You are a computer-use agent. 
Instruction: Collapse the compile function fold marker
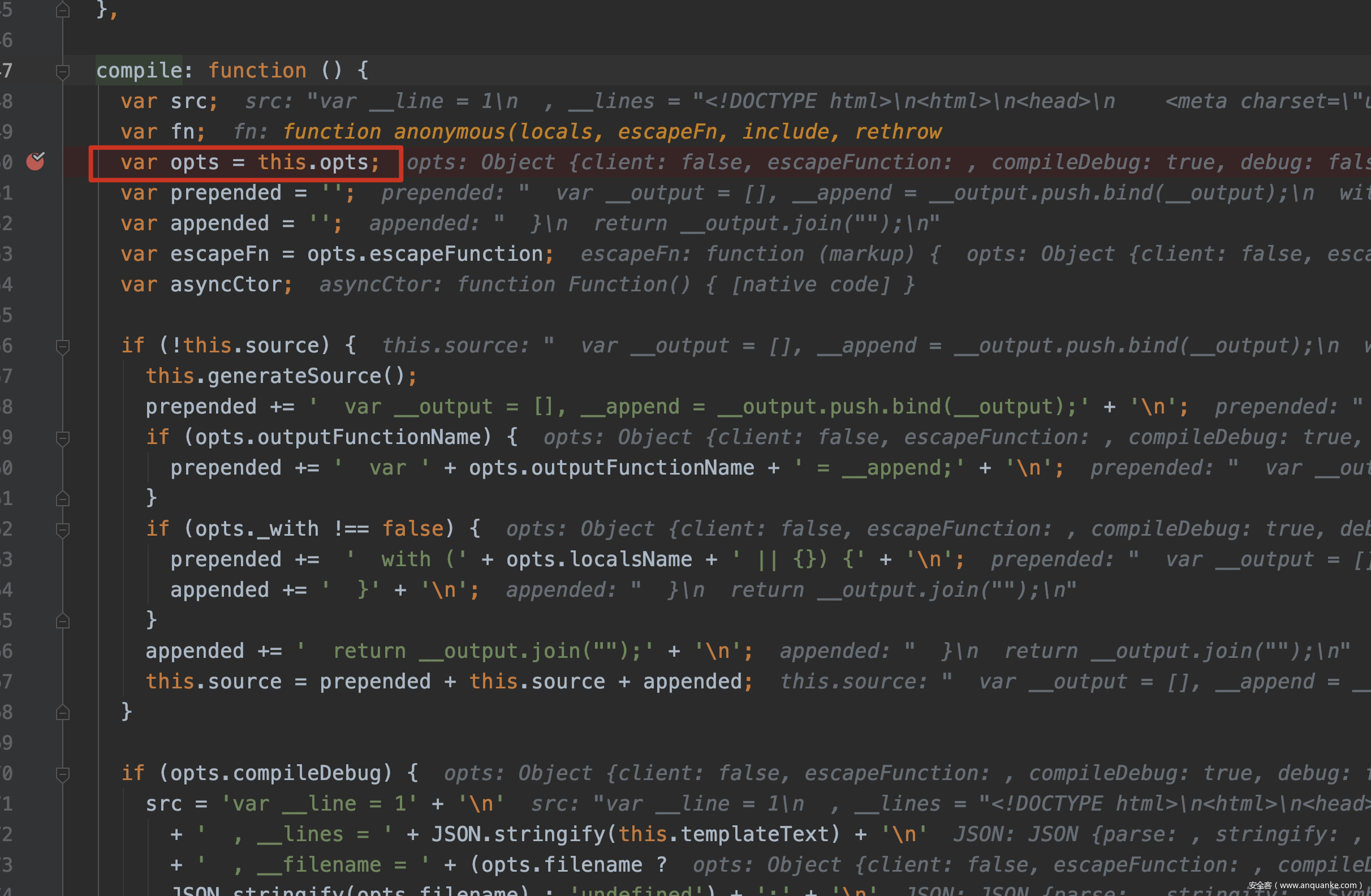63,71
